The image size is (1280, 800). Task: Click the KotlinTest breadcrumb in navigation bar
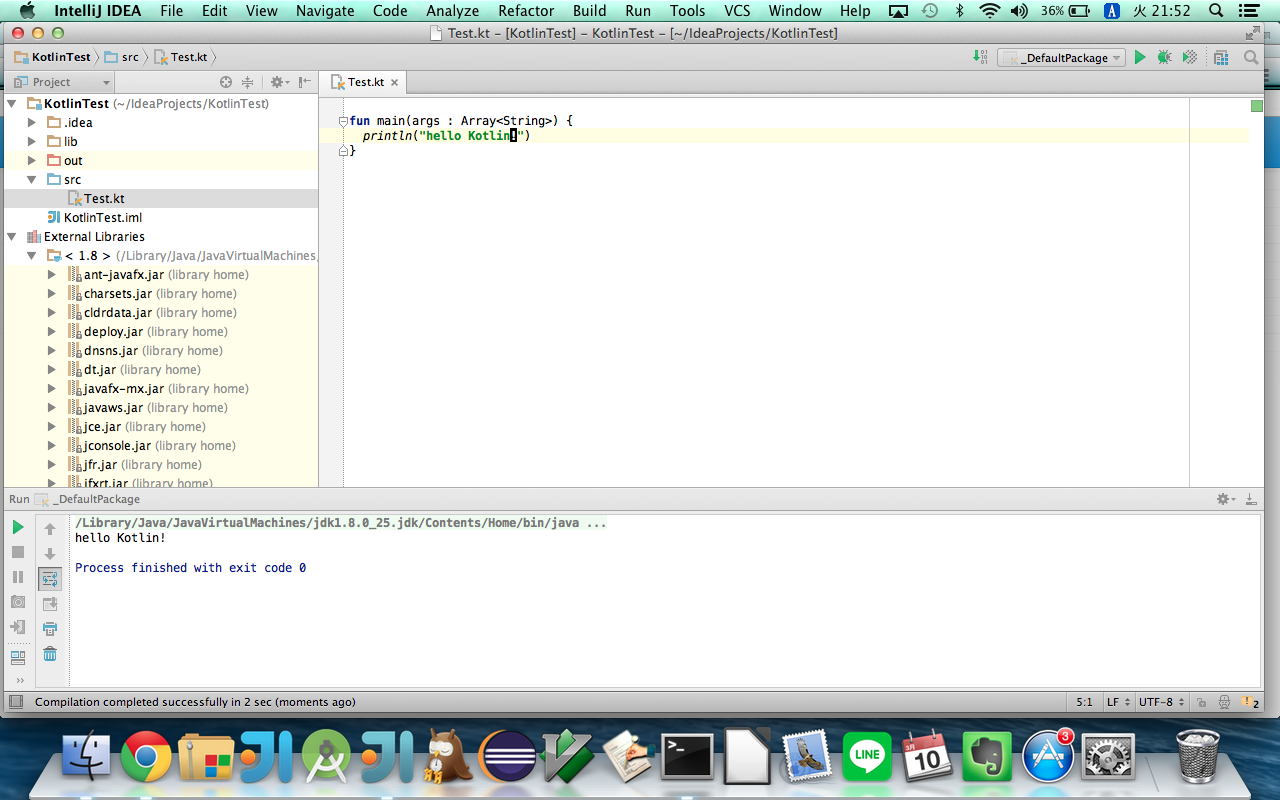tap(53, 57)
